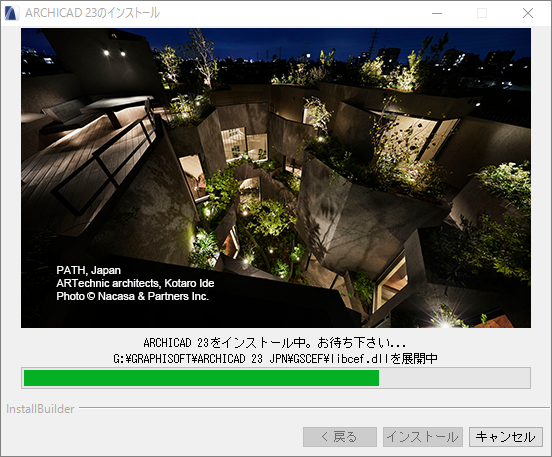Click the grayed-out インストール button
552x457 pixels.
tap(422, 437)
